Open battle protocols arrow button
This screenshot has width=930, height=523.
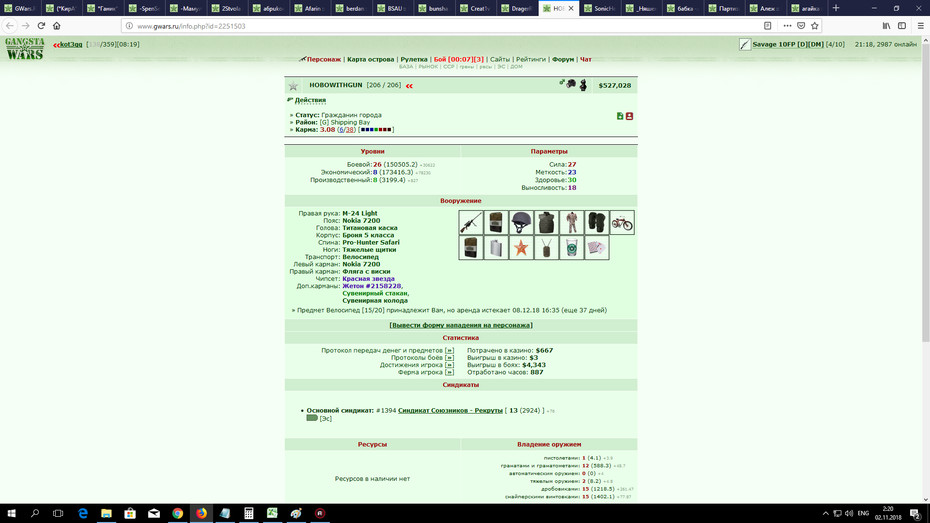[x=450, y=358]
